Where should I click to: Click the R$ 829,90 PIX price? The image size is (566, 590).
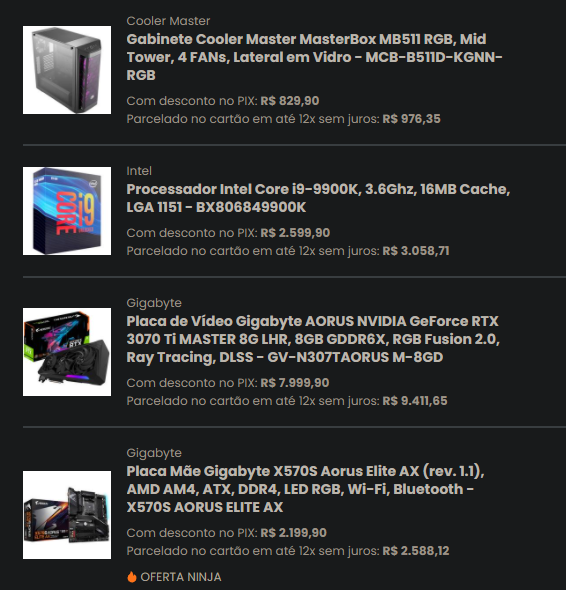(x=290, y=101)
